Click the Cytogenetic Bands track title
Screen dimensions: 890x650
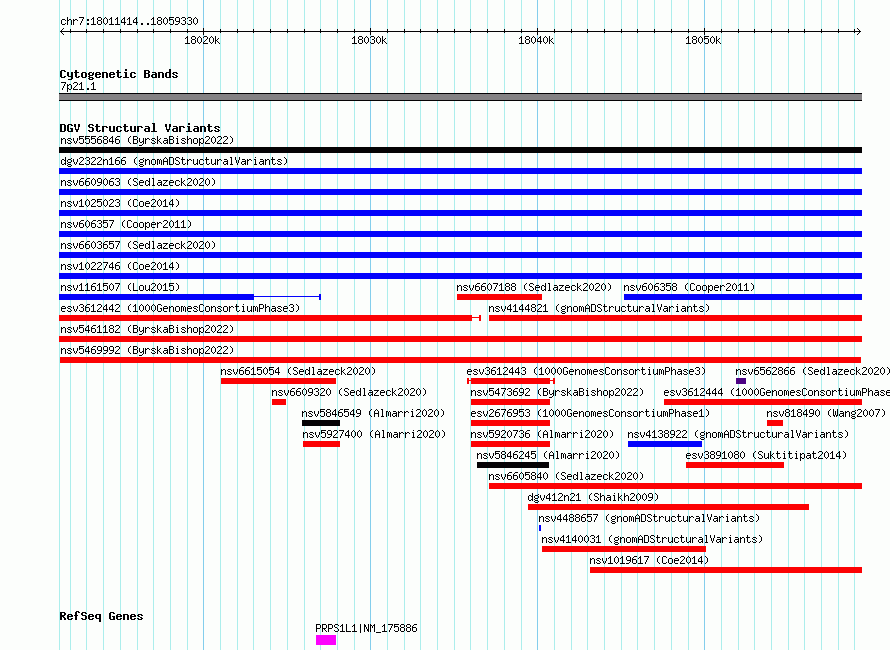pos(119,74)
